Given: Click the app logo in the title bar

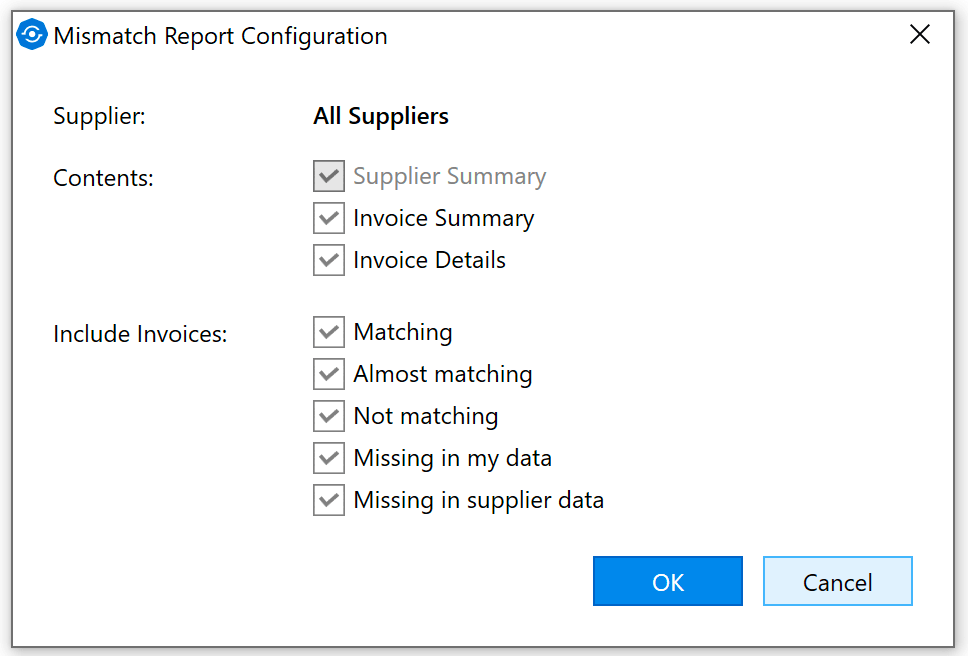Looking at the screenshot, I should click(x=32, y=36).
